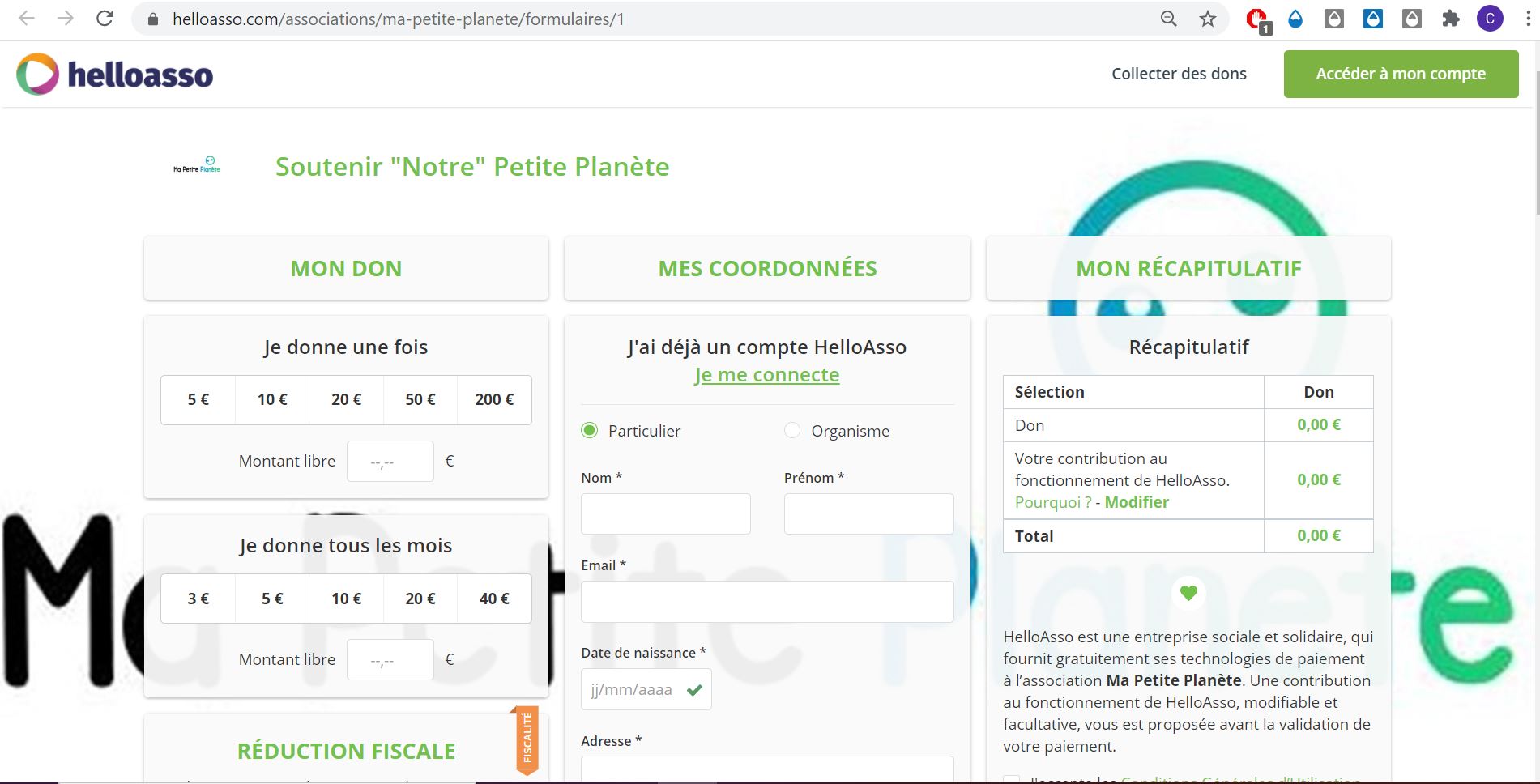Open the red ad blocker extension icon
Image resolution: width=1540 pixels, height=784 pixels.
[1257, 19]
